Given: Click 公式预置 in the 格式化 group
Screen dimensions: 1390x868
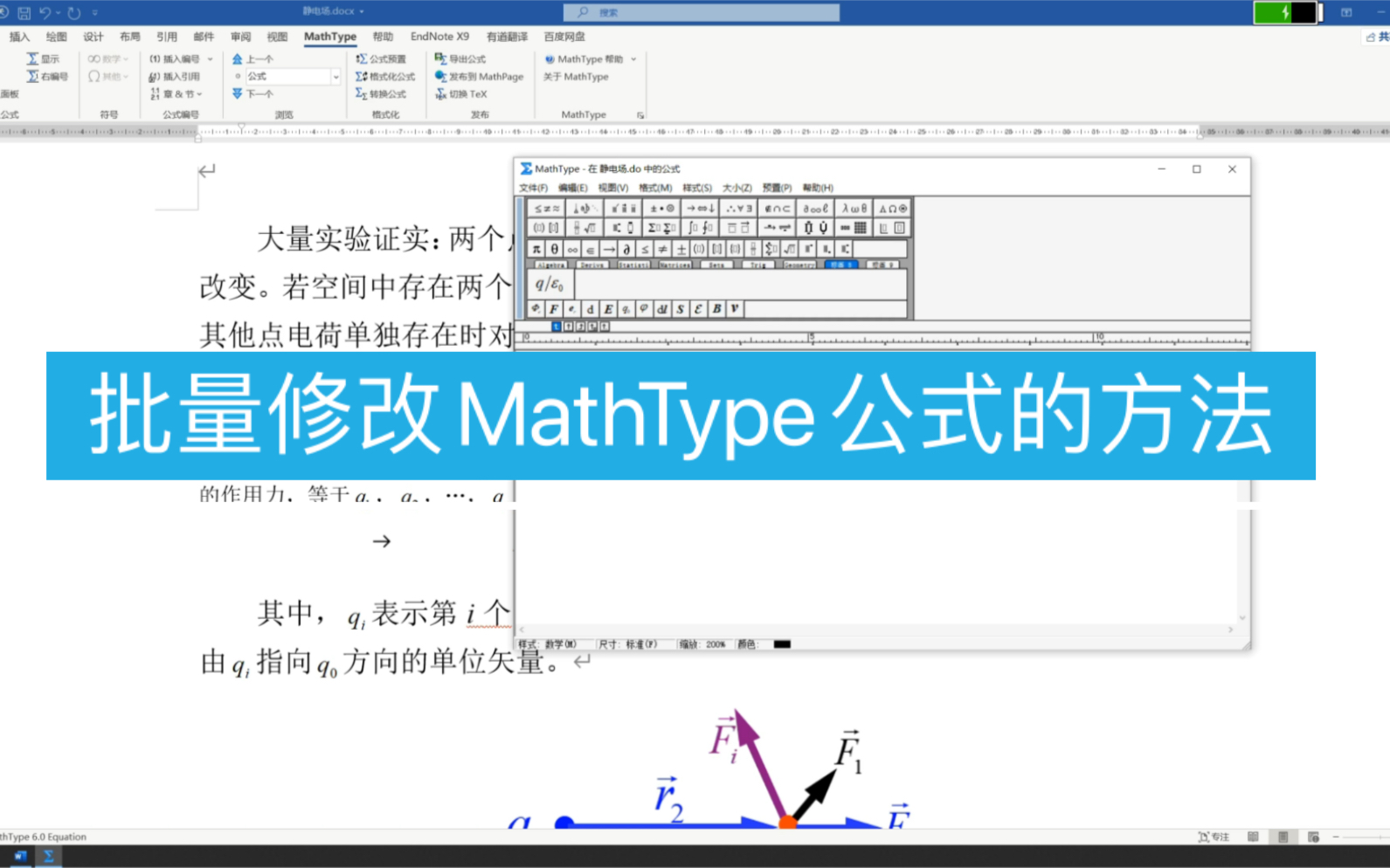Looking at the screenshot, I should [x=381, y=59].
